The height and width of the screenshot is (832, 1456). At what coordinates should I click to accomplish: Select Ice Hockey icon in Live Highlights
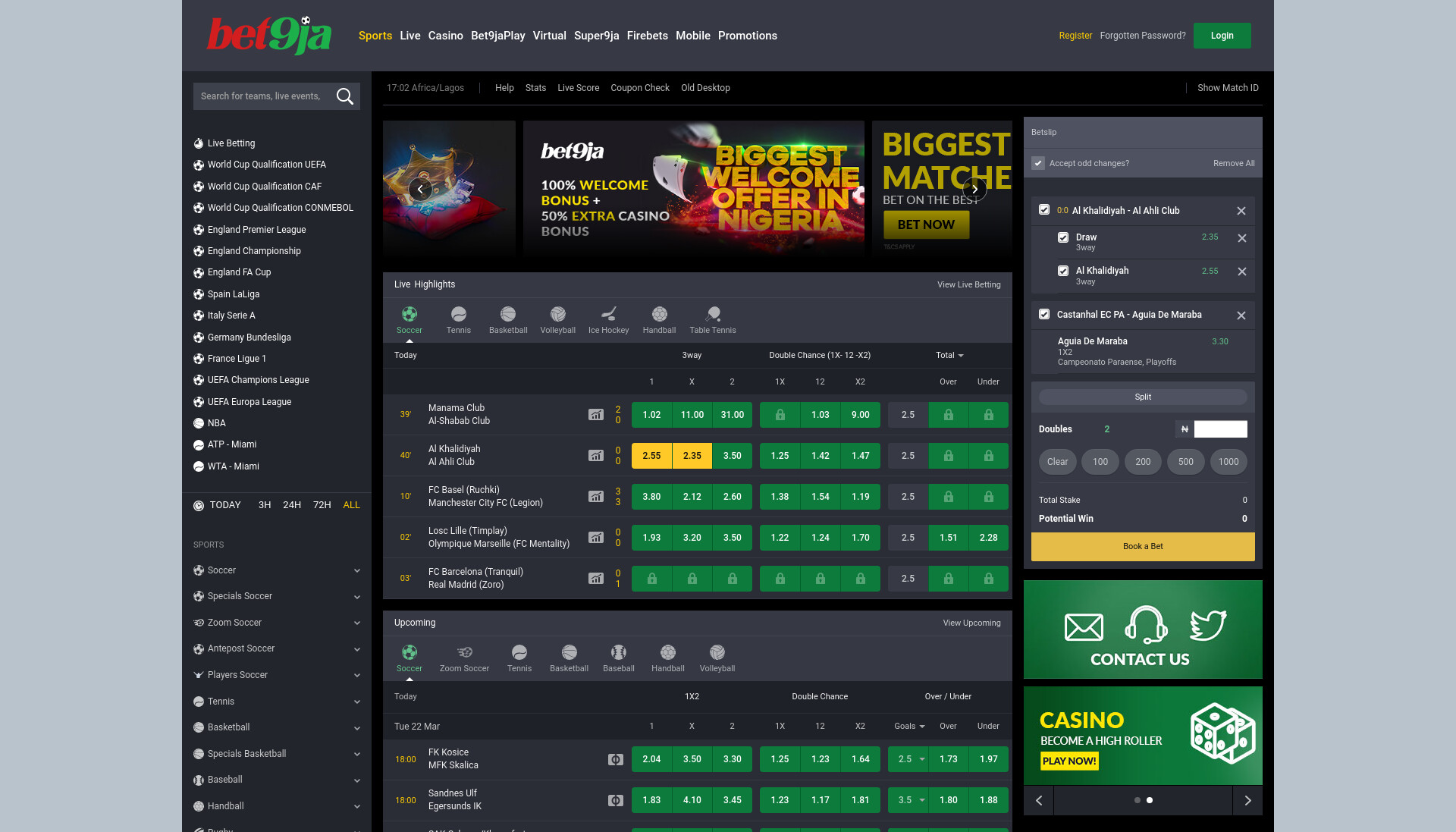tap(609, 314)
